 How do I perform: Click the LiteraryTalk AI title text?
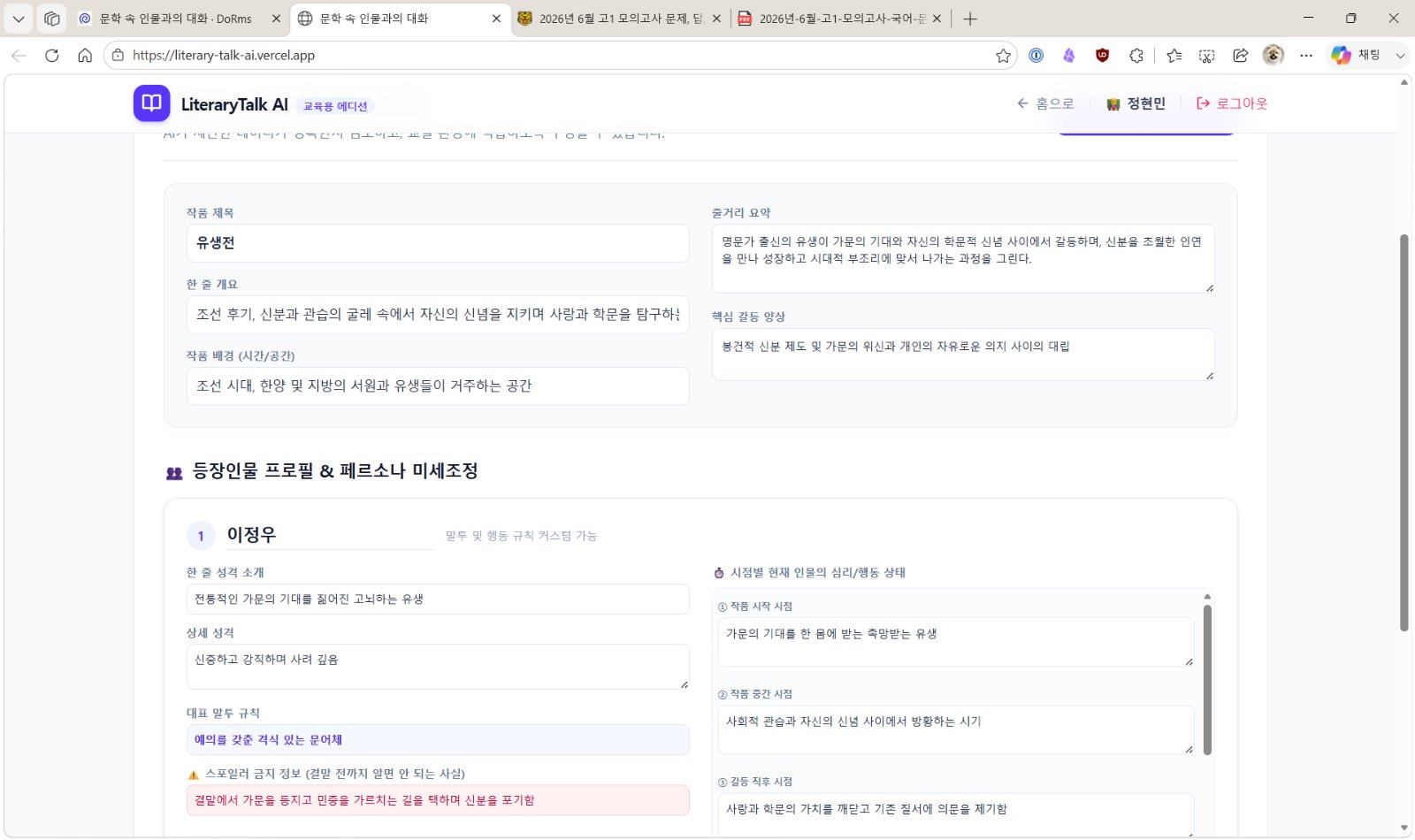tap(234, 104)
